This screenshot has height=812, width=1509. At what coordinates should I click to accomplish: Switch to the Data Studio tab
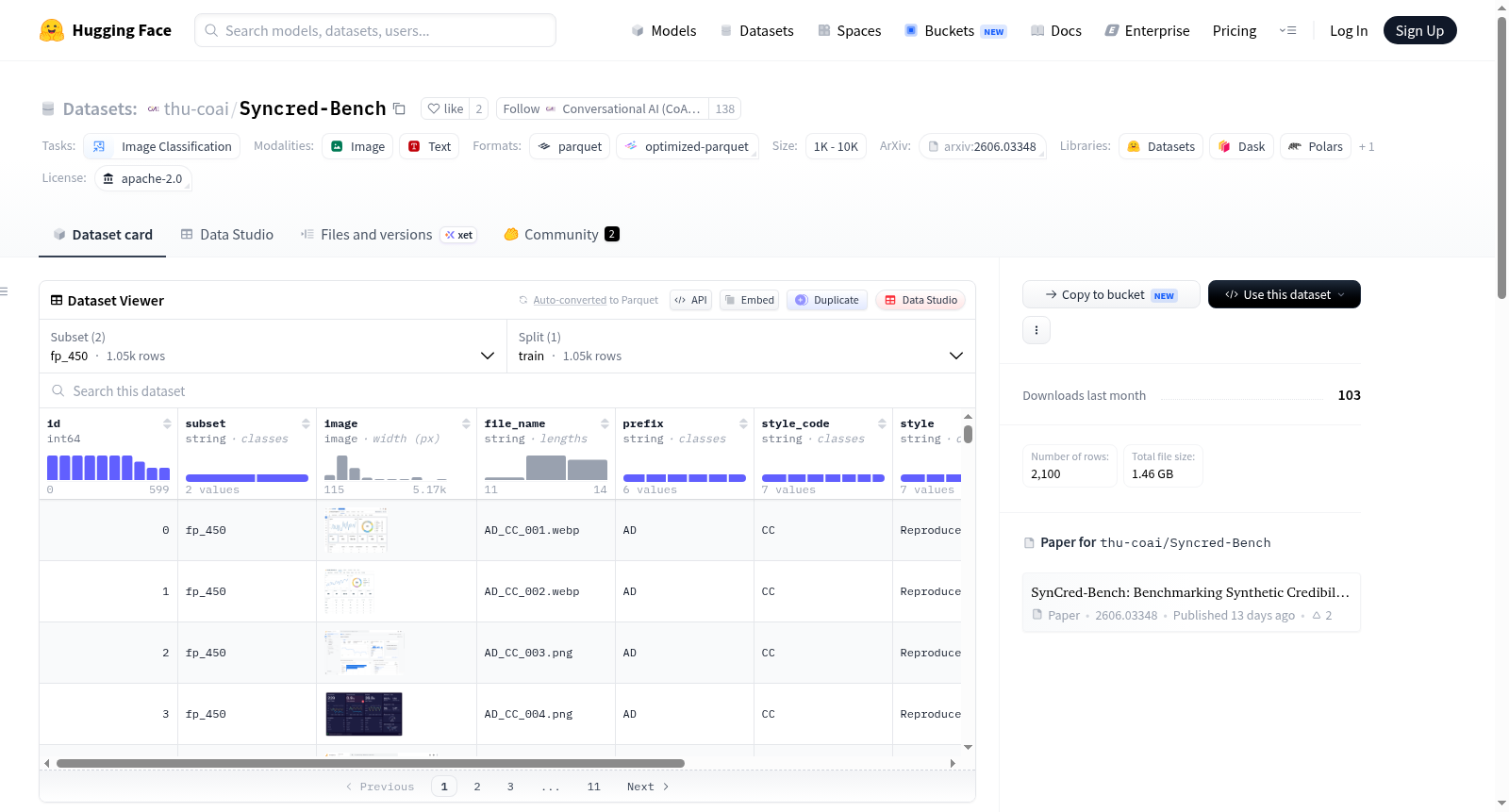click(227, 235)
